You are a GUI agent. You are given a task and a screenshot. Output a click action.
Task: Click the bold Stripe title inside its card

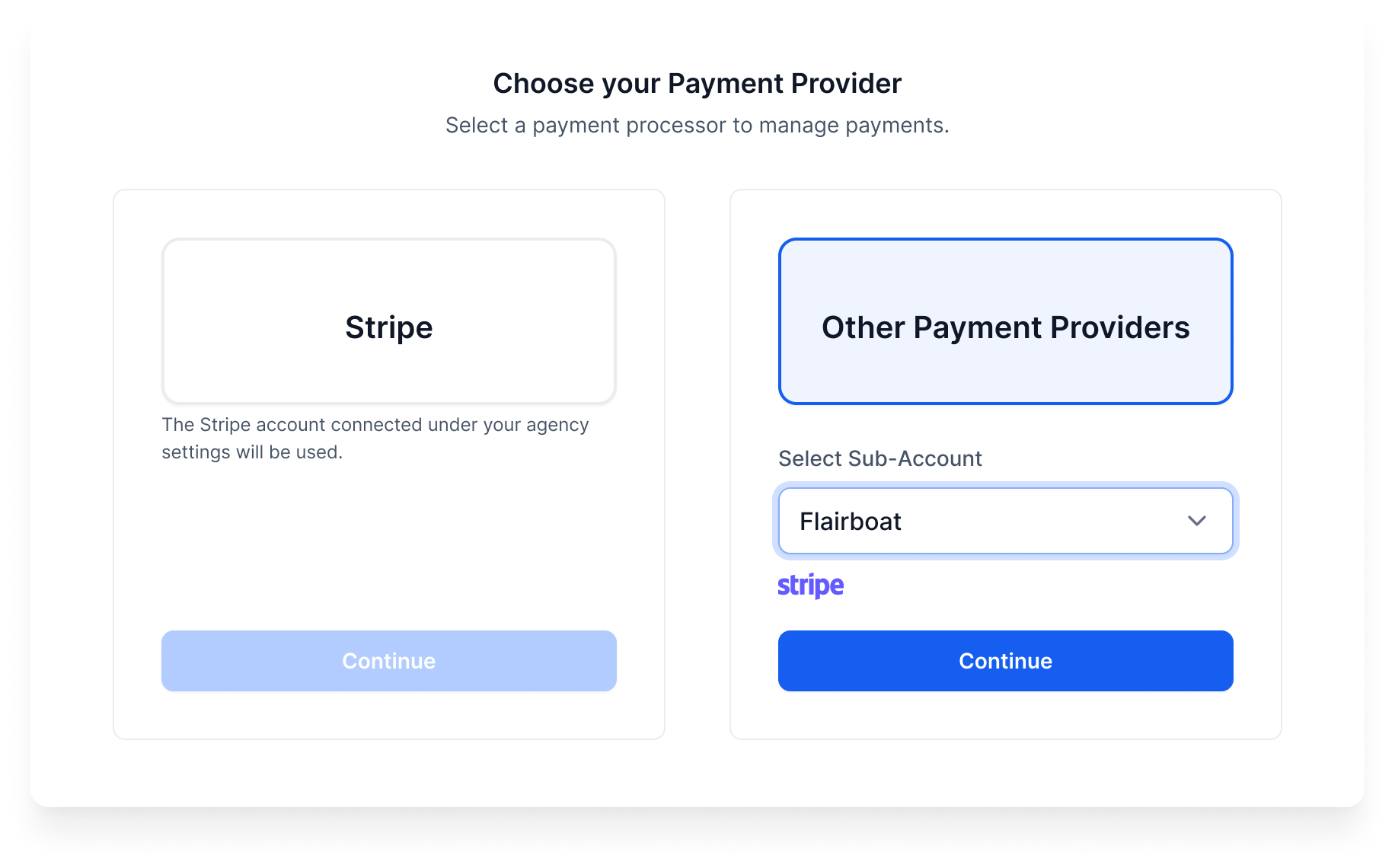pos(388,327)
